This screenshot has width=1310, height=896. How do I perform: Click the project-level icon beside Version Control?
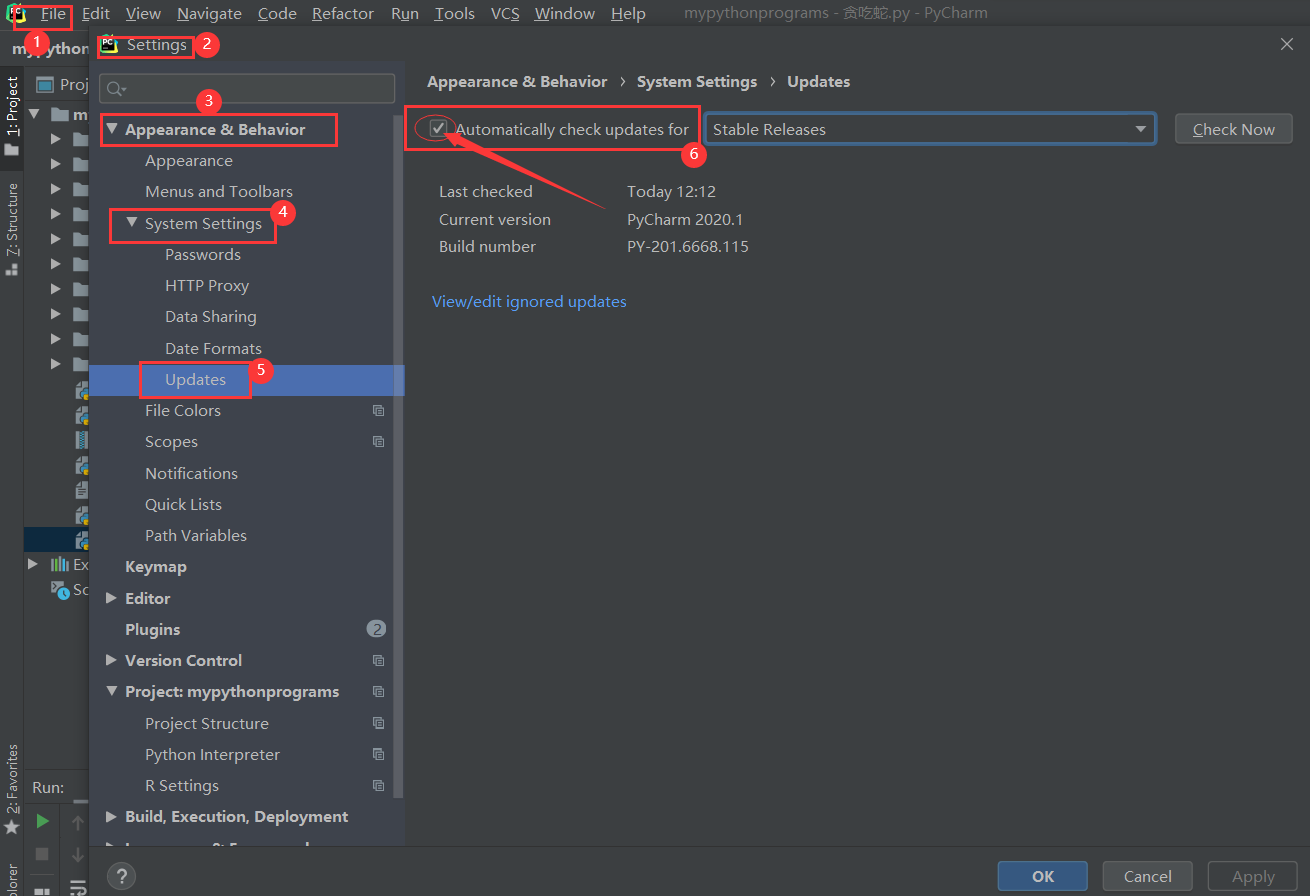click(378, 661)
